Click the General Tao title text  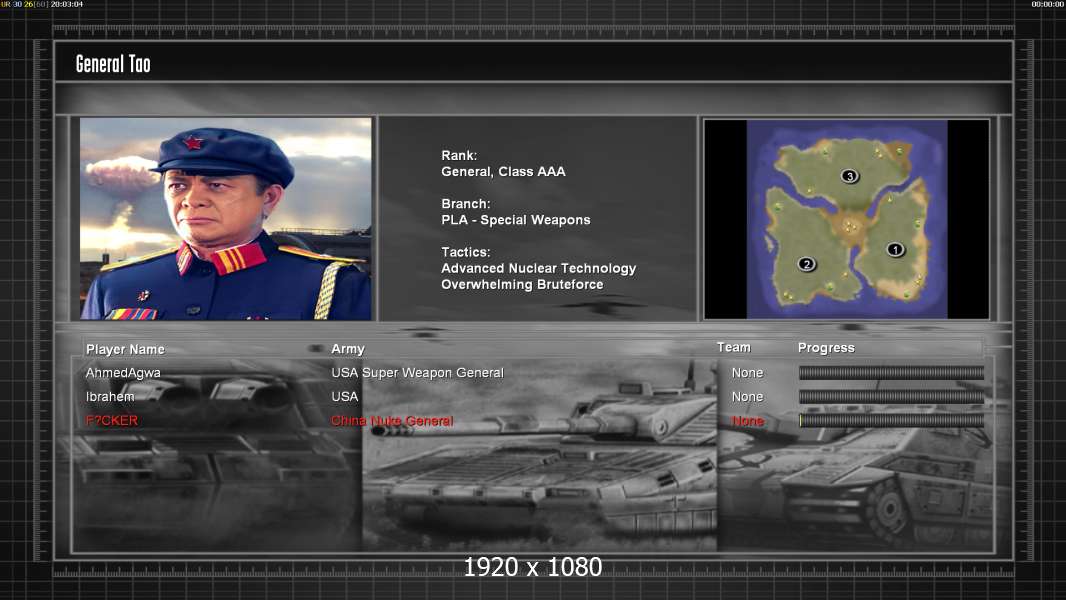click(x=113, y=64)
